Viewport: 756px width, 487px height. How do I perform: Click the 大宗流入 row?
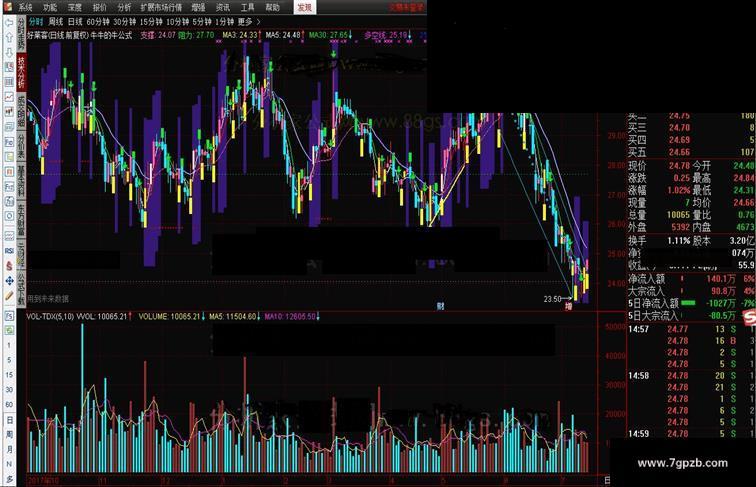tap(691, 291)
